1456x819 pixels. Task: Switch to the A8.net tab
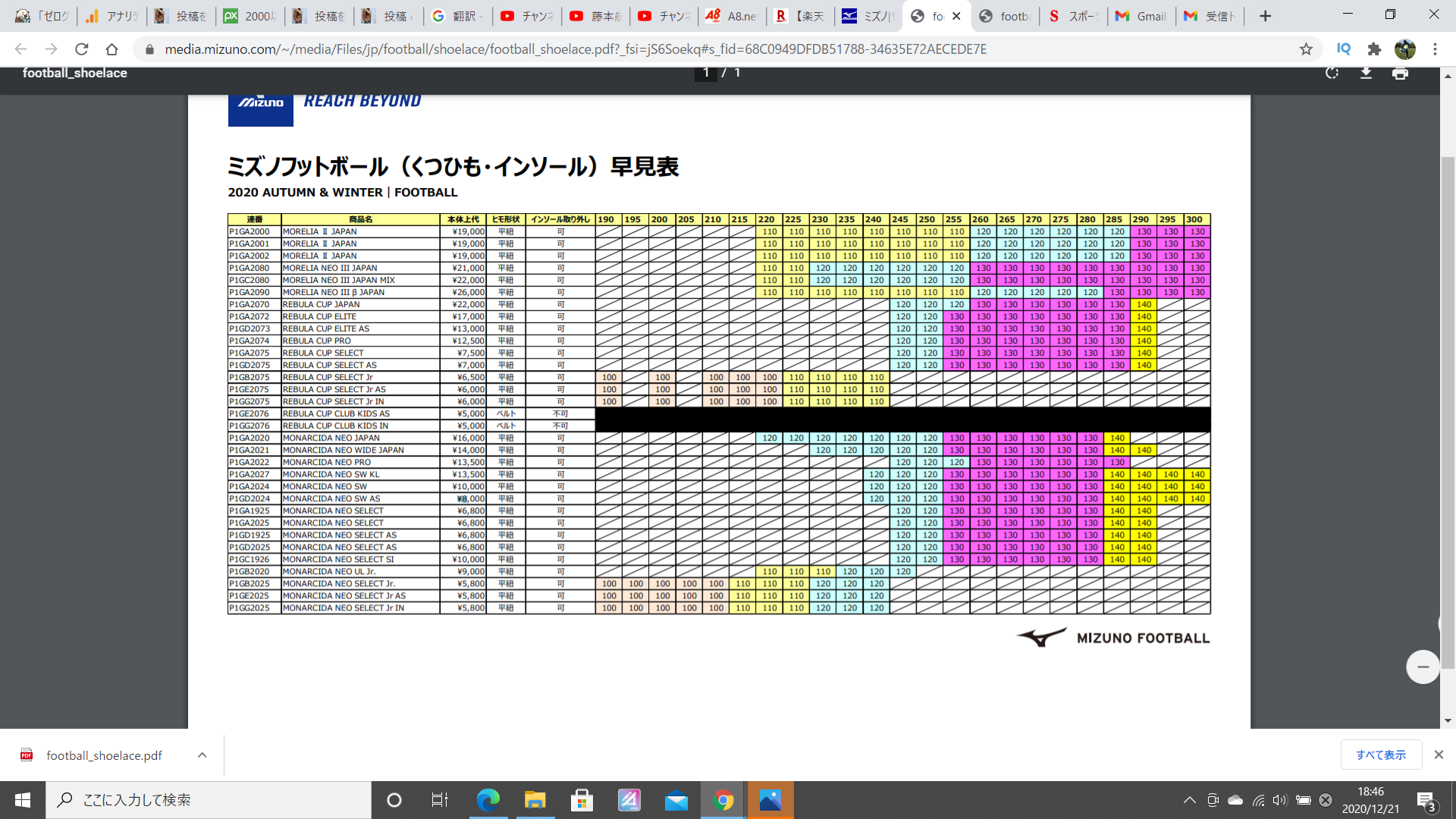pos(732,16)
